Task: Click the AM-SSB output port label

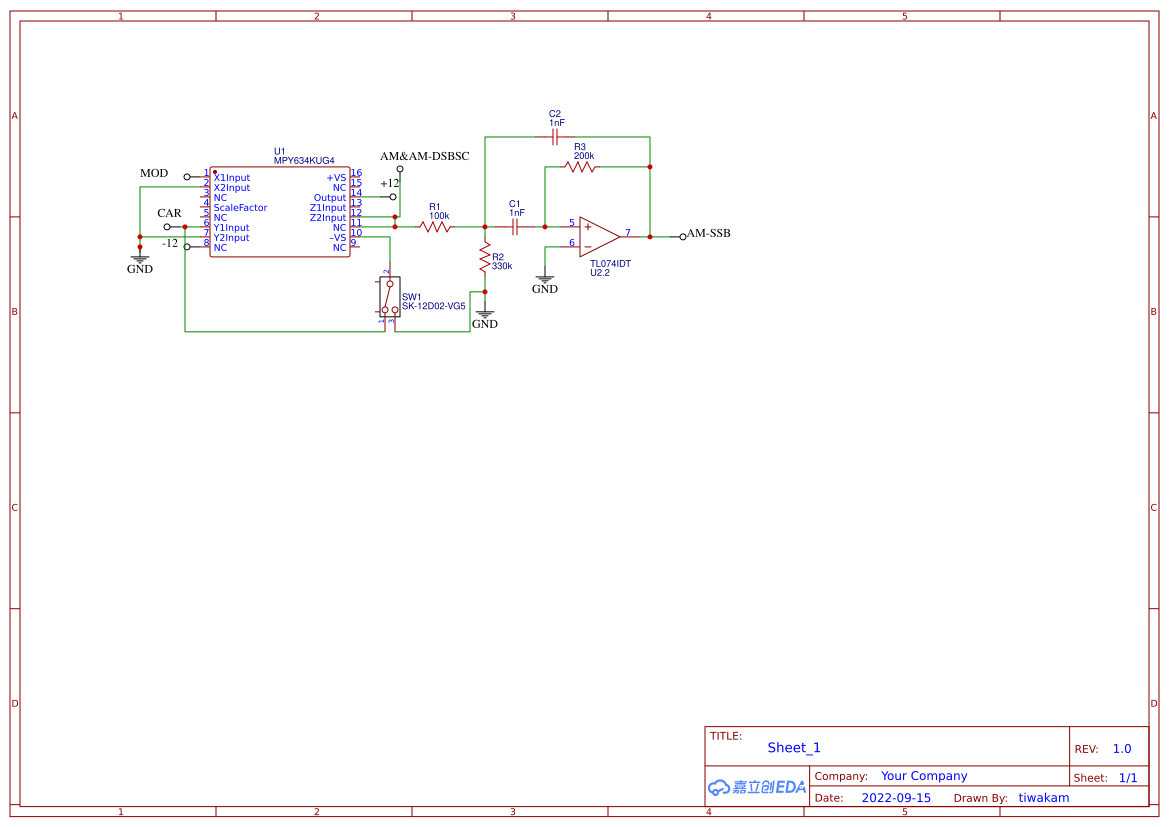Action: tap(708, 234)
